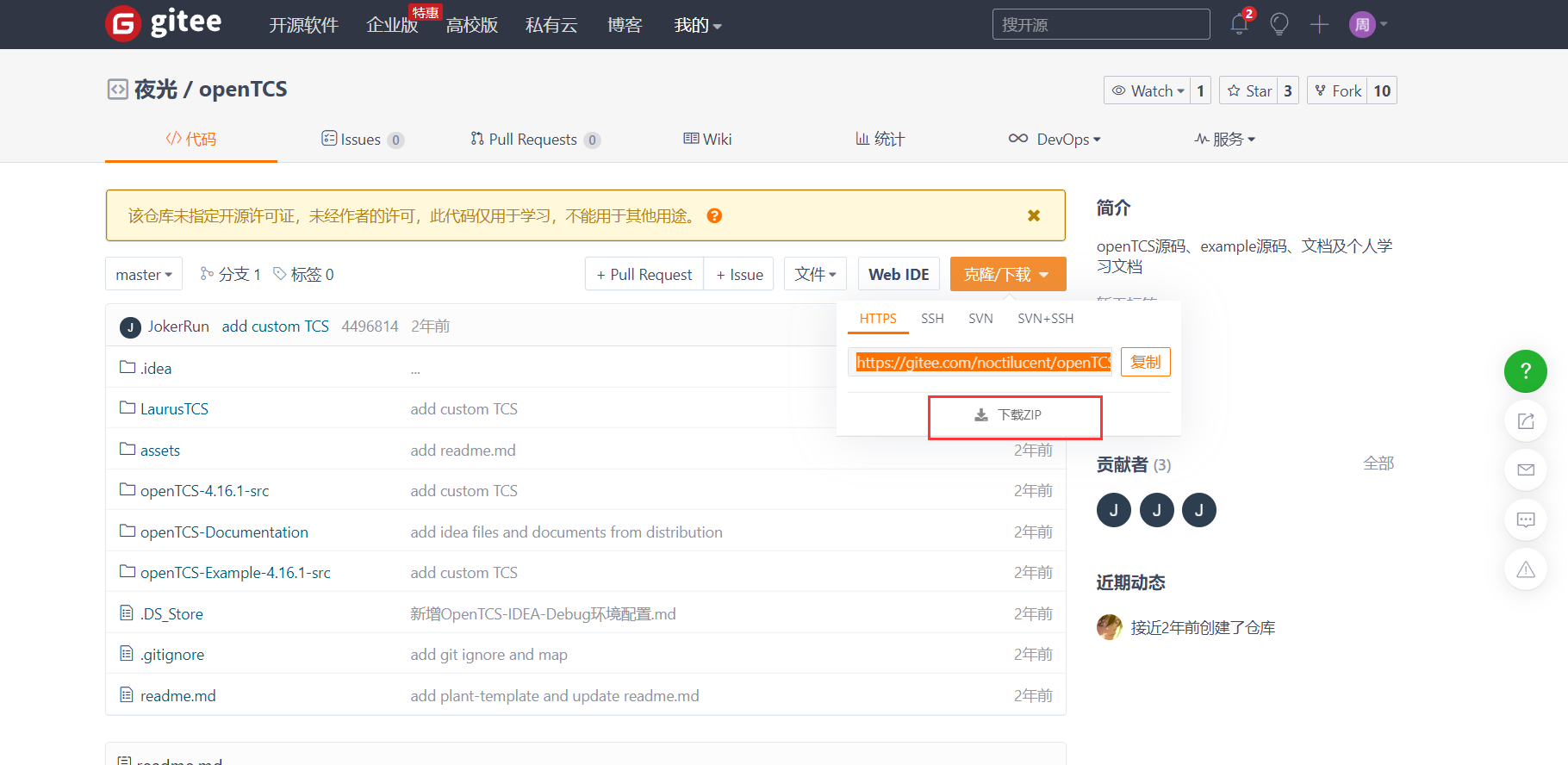Click commit hash 4496814
This screenshot has width=1568, height=765.
(x=370, y=326)
